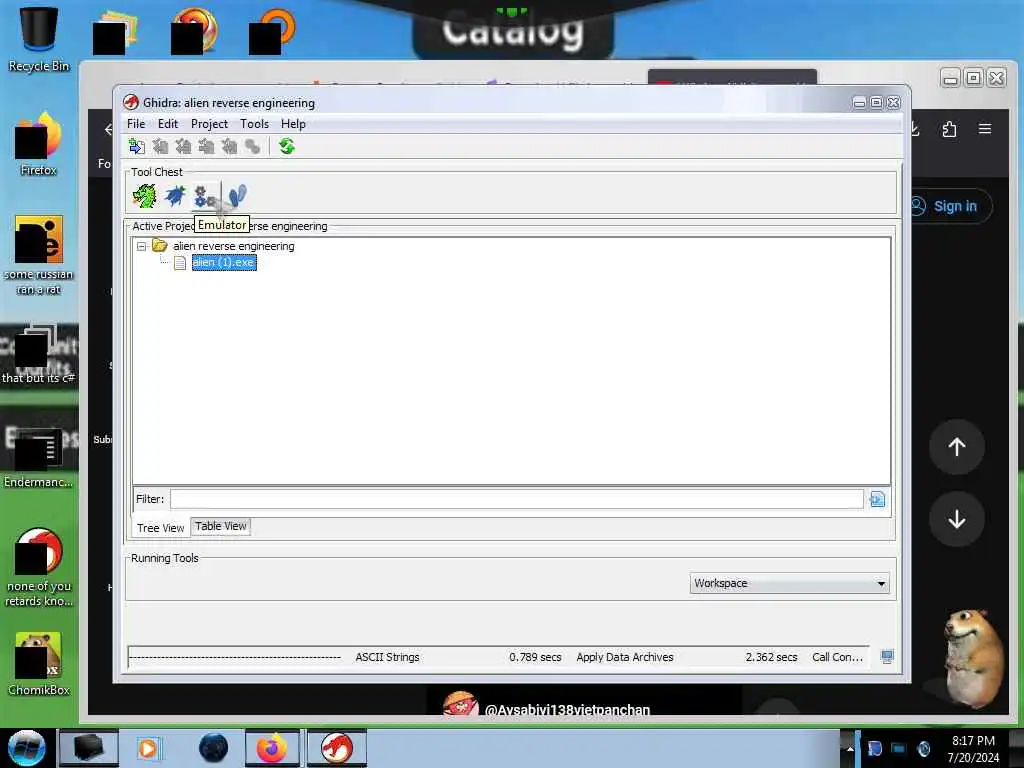The image size is (1024, 768).
Task: Launch the Emulator gears tool
Action: tap(204, 196)
